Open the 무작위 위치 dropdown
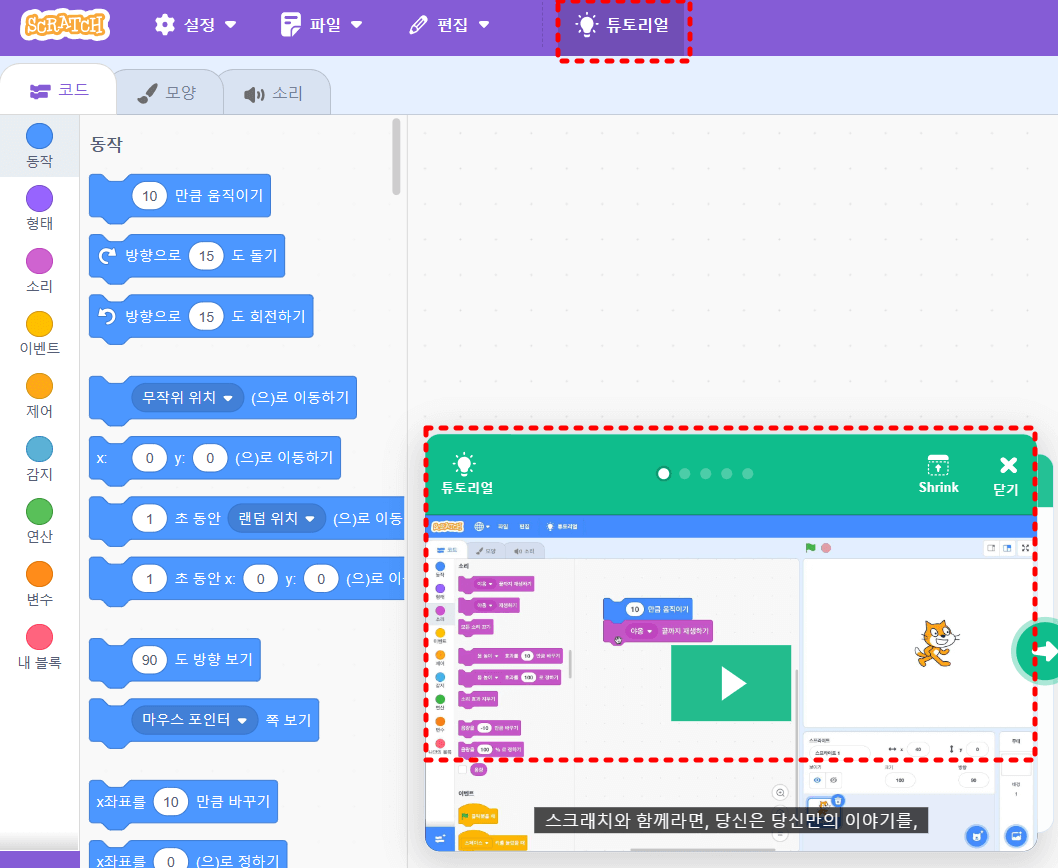The image size is (1058, 868). 188,398
